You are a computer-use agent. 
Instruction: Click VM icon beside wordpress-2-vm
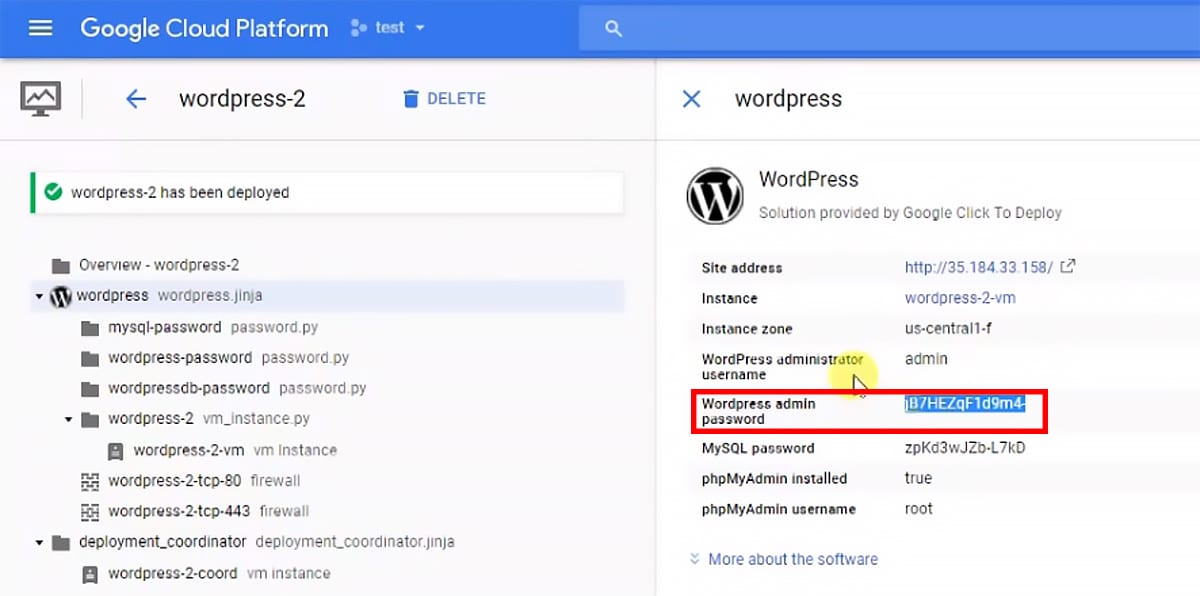pos(116,450)
